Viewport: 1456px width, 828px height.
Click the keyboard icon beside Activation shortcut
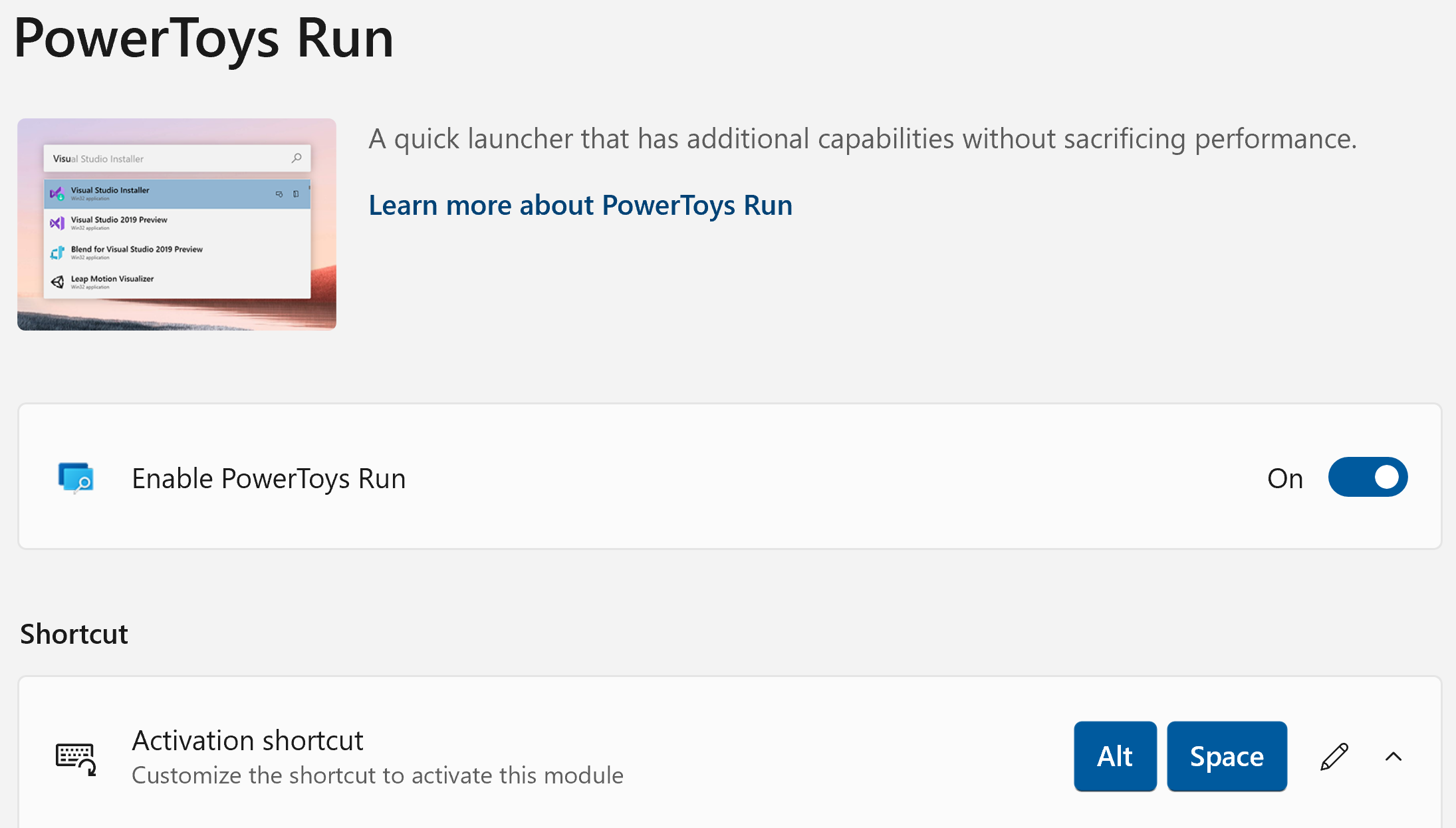coord(76,758)
